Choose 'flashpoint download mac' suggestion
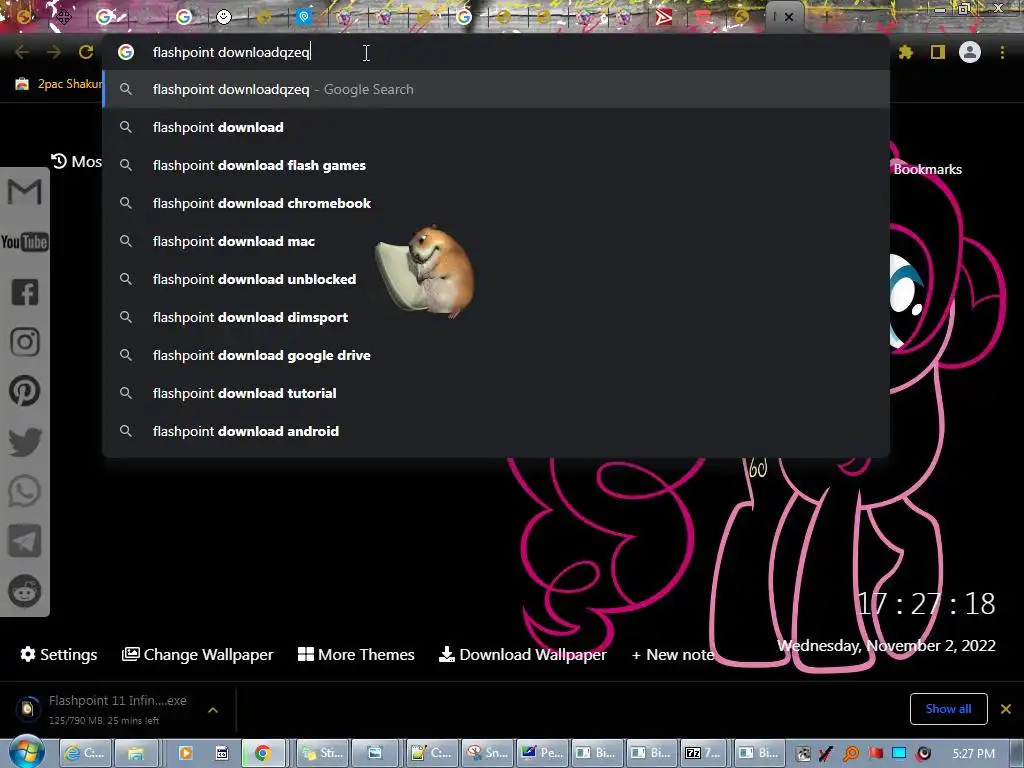The width and height of the screenshot is (1024, 768). pos(496,241)
